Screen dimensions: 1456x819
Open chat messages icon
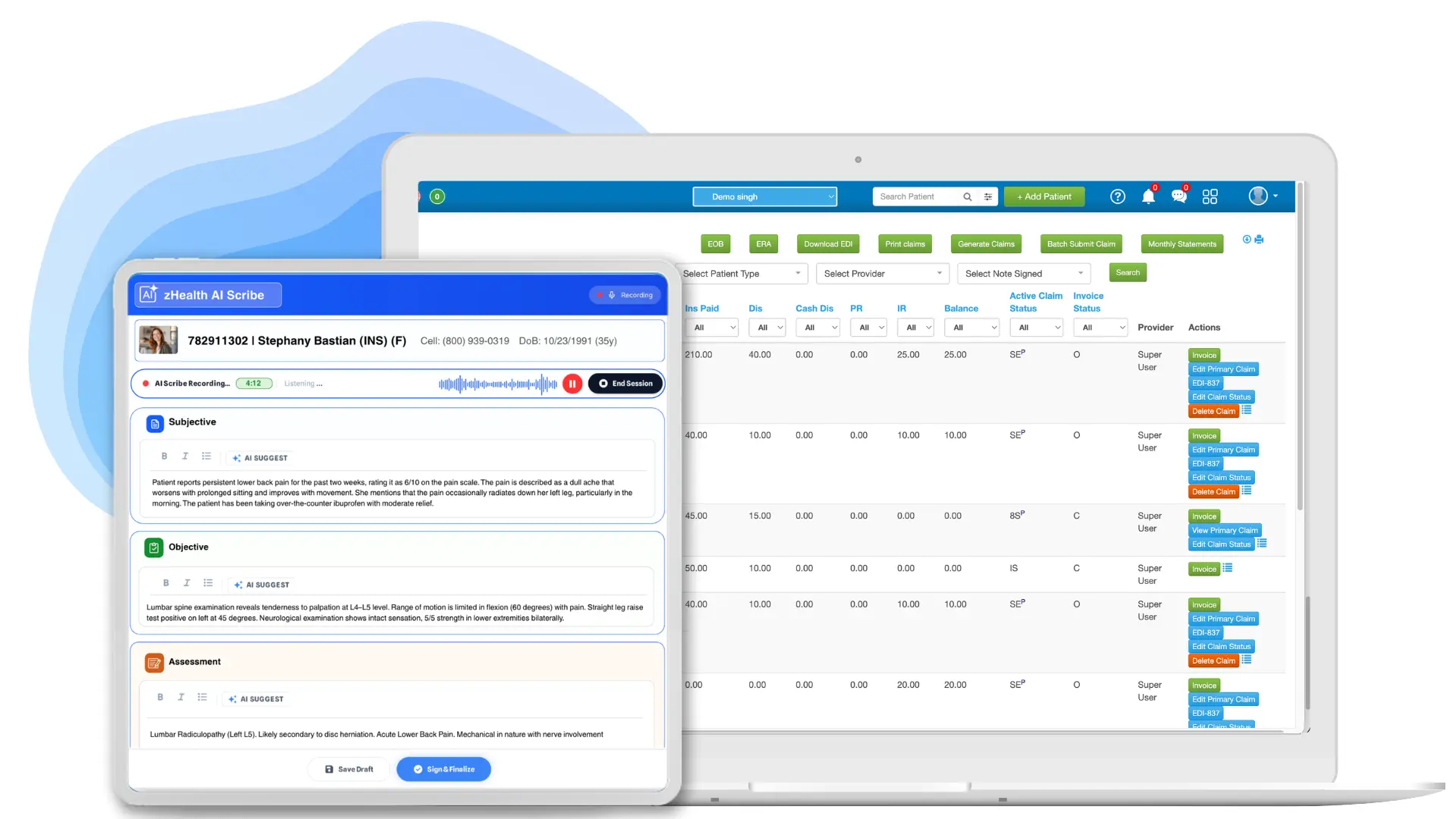1178,197
